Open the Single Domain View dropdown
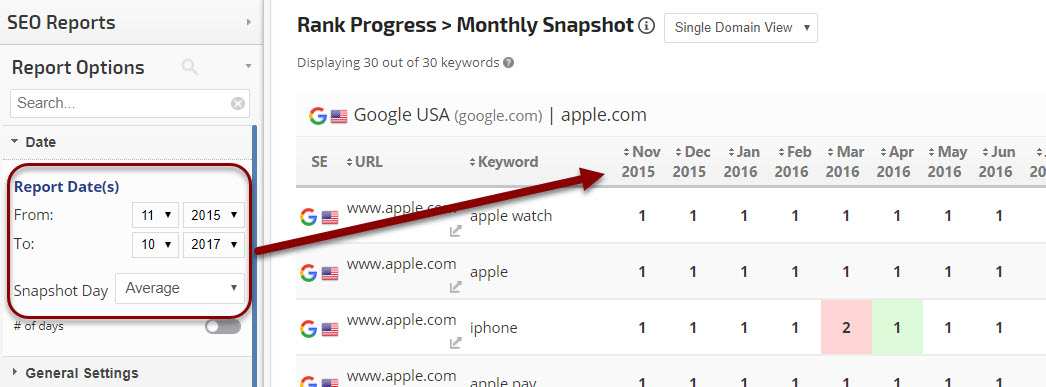 point(740,28)
